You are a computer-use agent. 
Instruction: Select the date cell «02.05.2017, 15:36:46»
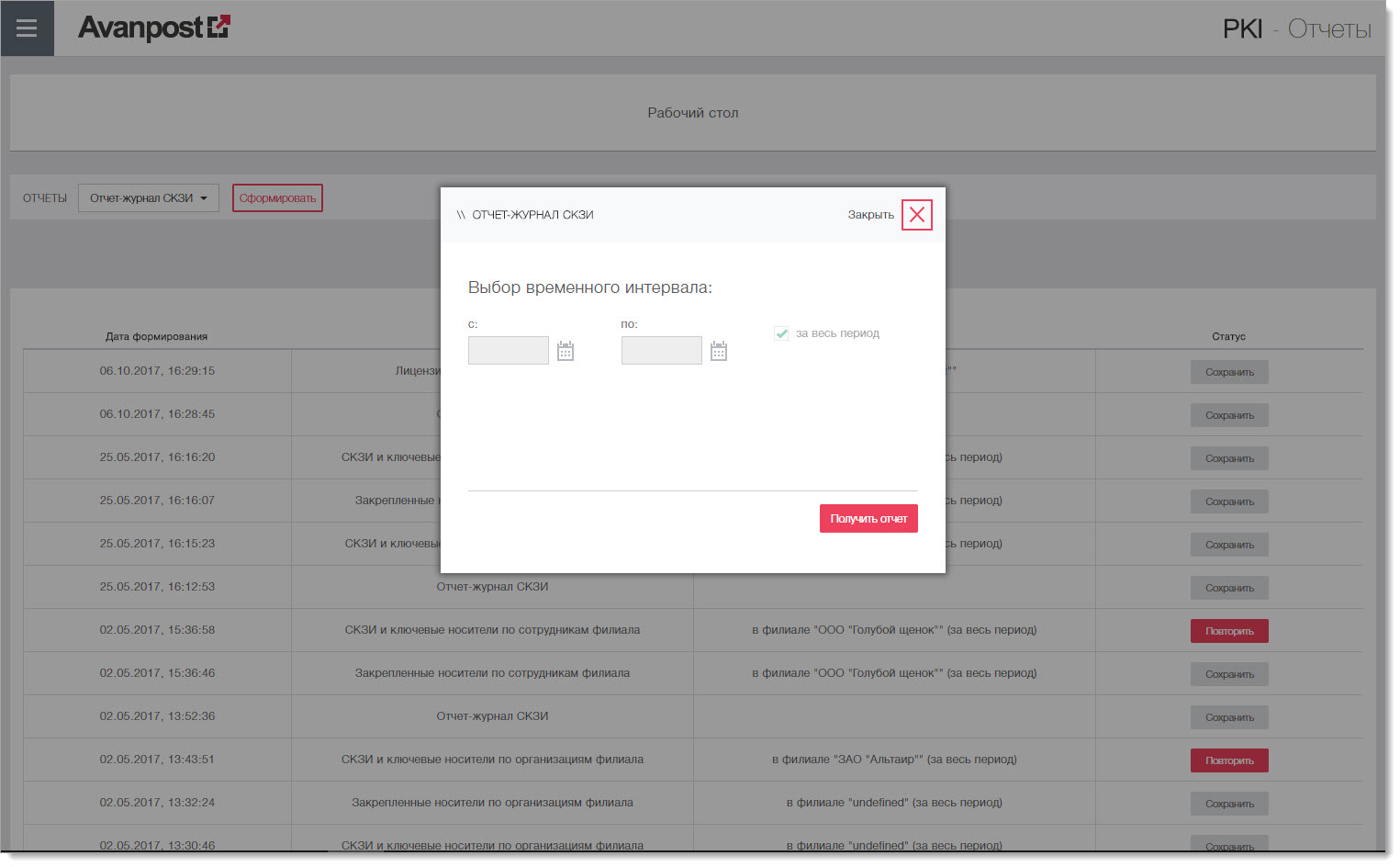point(157,673)
